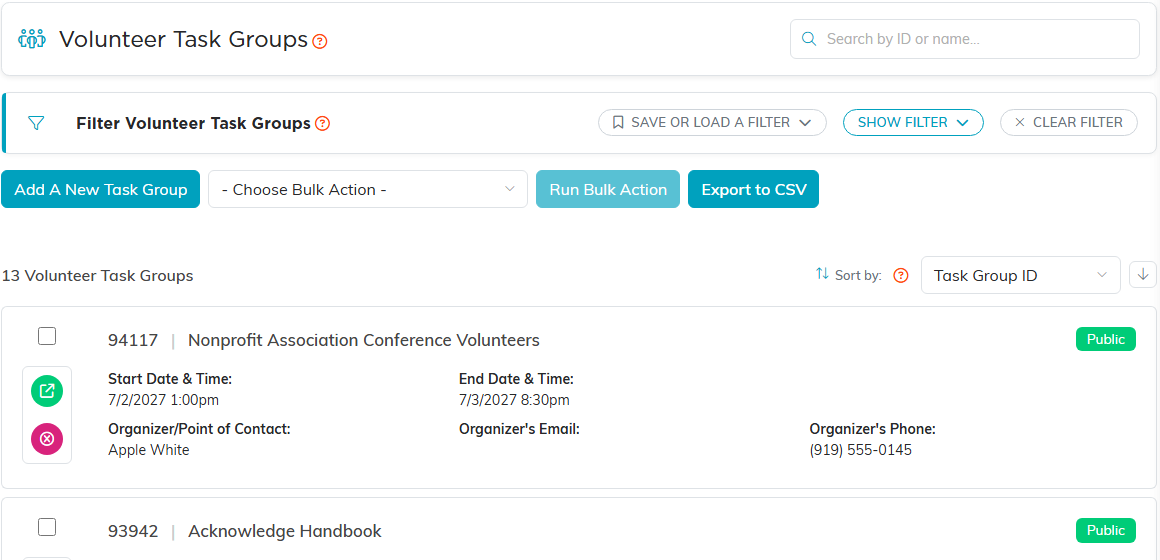
Task: Click organizer name Apple White
Action: click(149, 450)
